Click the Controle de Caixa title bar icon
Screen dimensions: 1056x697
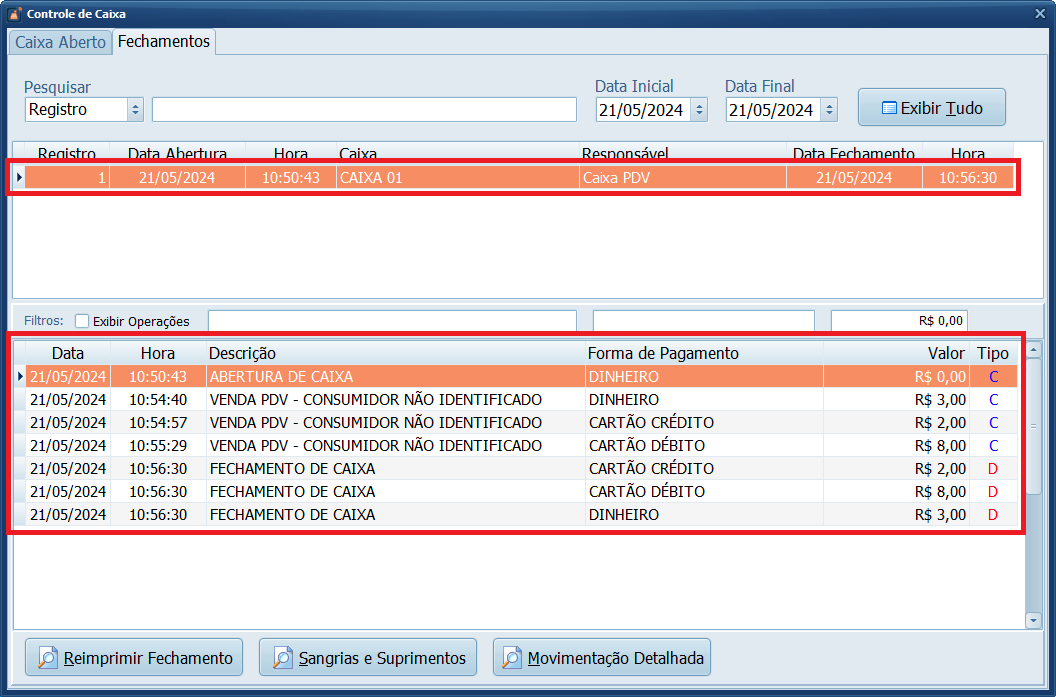tap(13, 14)
